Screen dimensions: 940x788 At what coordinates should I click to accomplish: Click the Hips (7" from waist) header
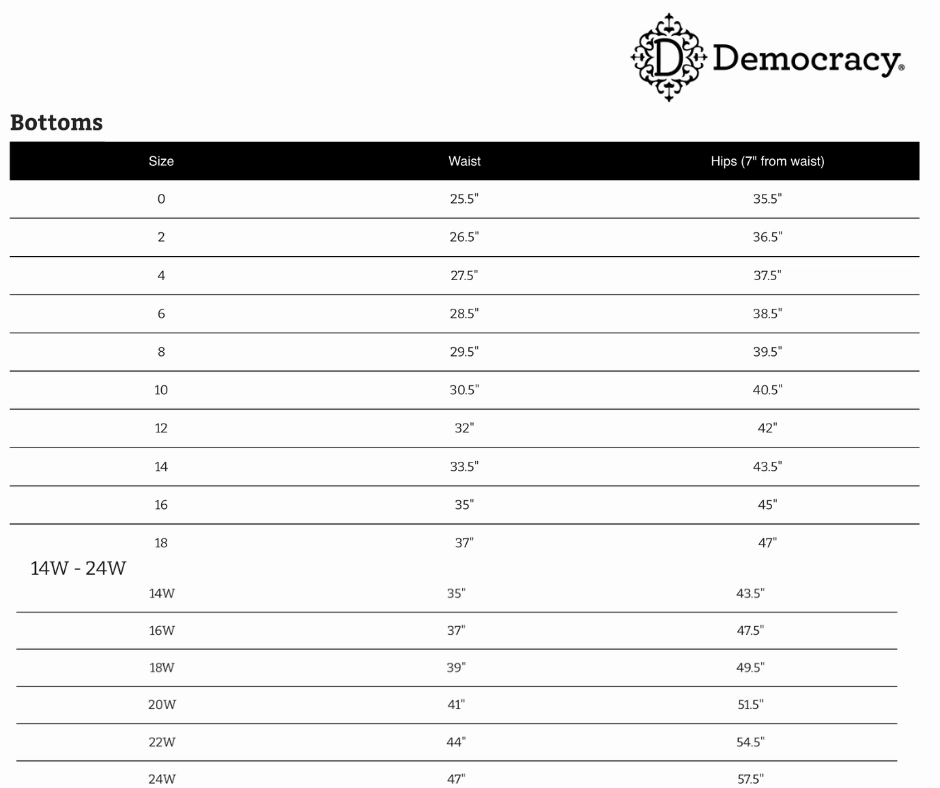[x=767, y=161]
